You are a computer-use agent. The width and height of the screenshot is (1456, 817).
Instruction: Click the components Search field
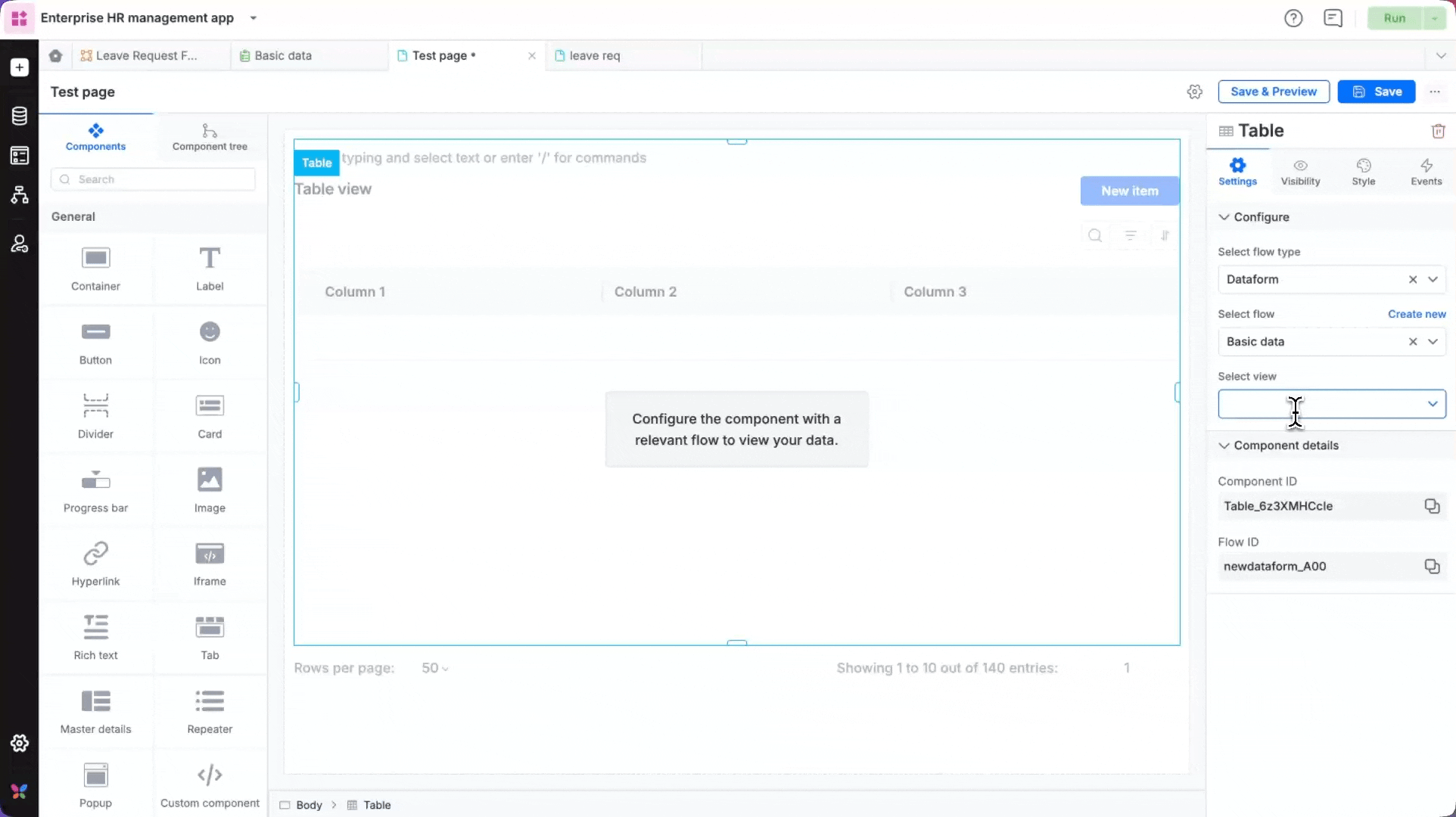[x=153, y=179]
